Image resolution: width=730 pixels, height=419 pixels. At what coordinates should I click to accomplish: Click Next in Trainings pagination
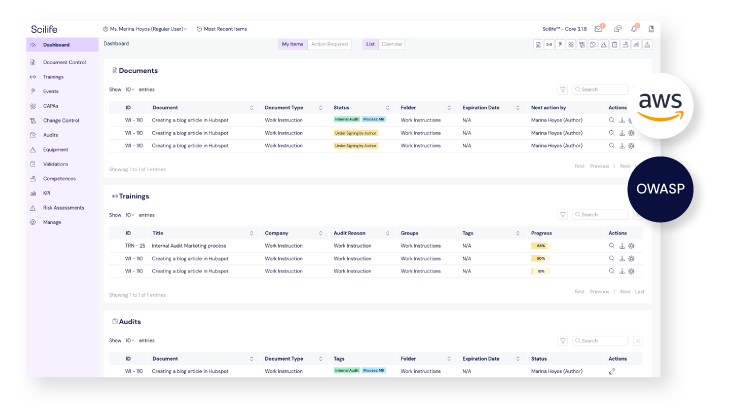pyautogui.click(x=625, y=291)
